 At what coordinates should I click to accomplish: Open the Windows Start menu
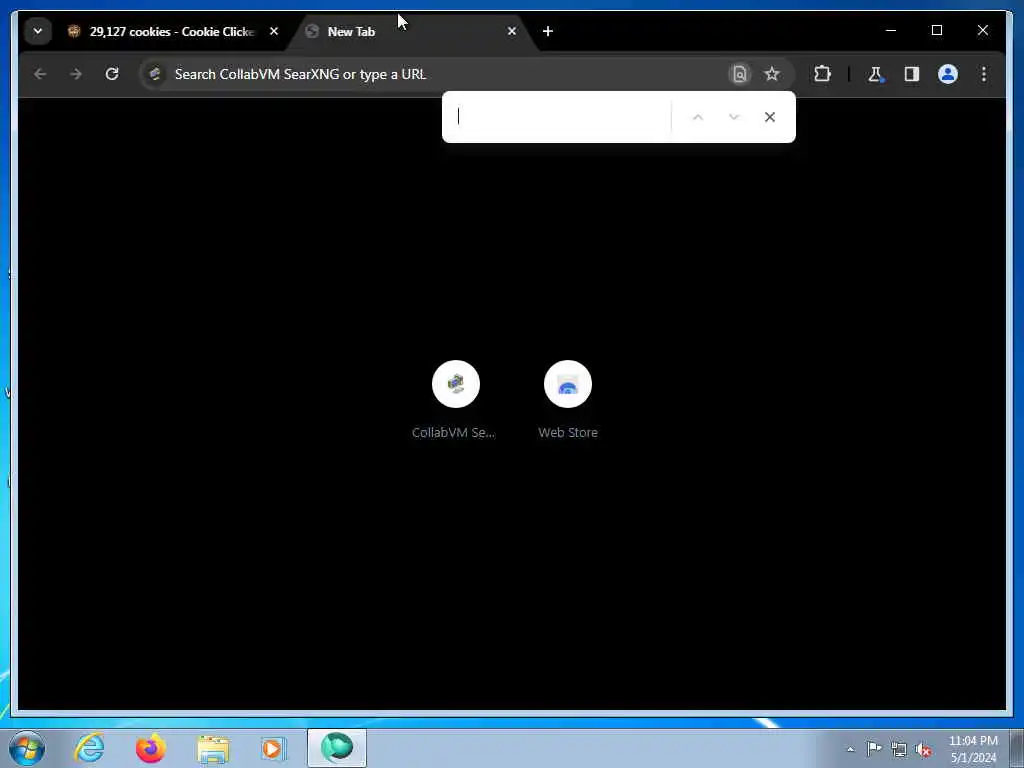coord(27,748)
